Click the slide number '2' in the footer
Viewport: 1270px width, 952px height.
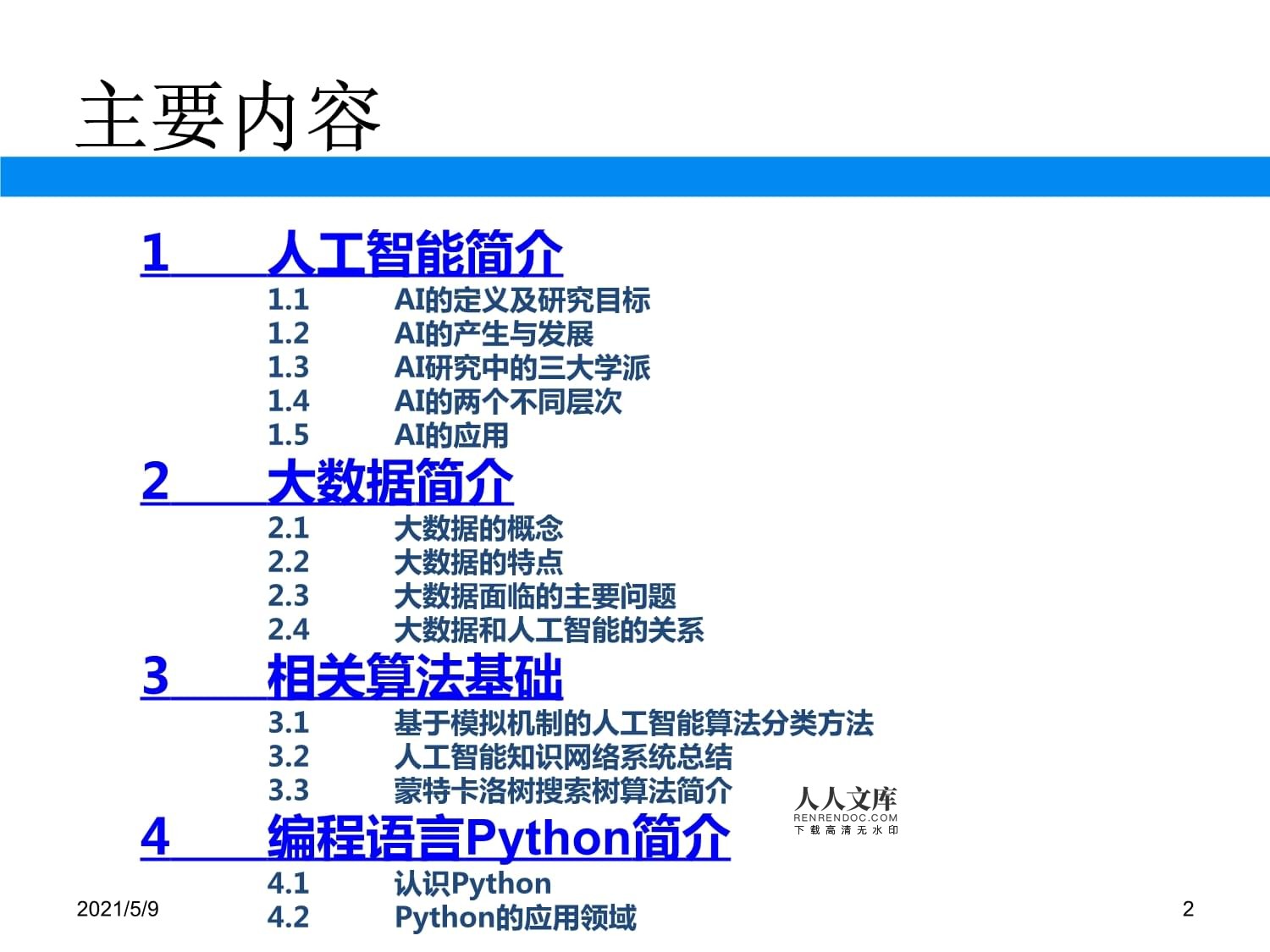point(1188,909)
